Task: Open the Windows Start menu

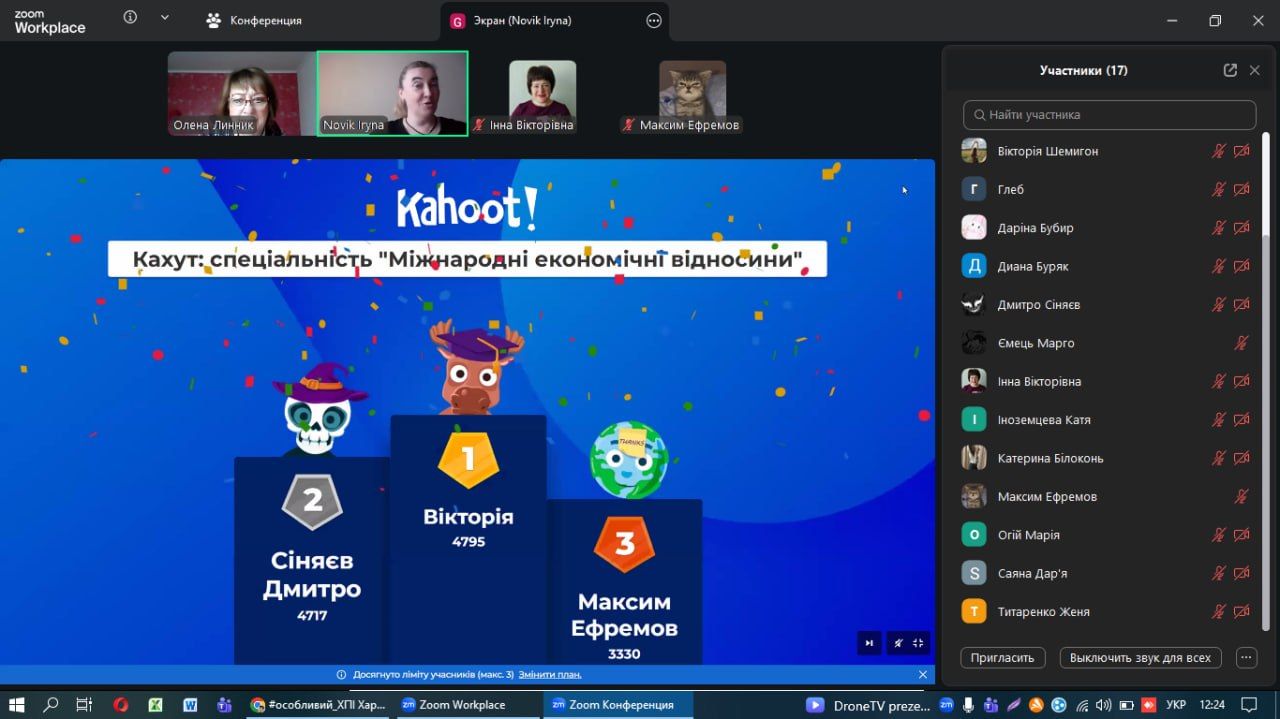Action: point(17,705)
